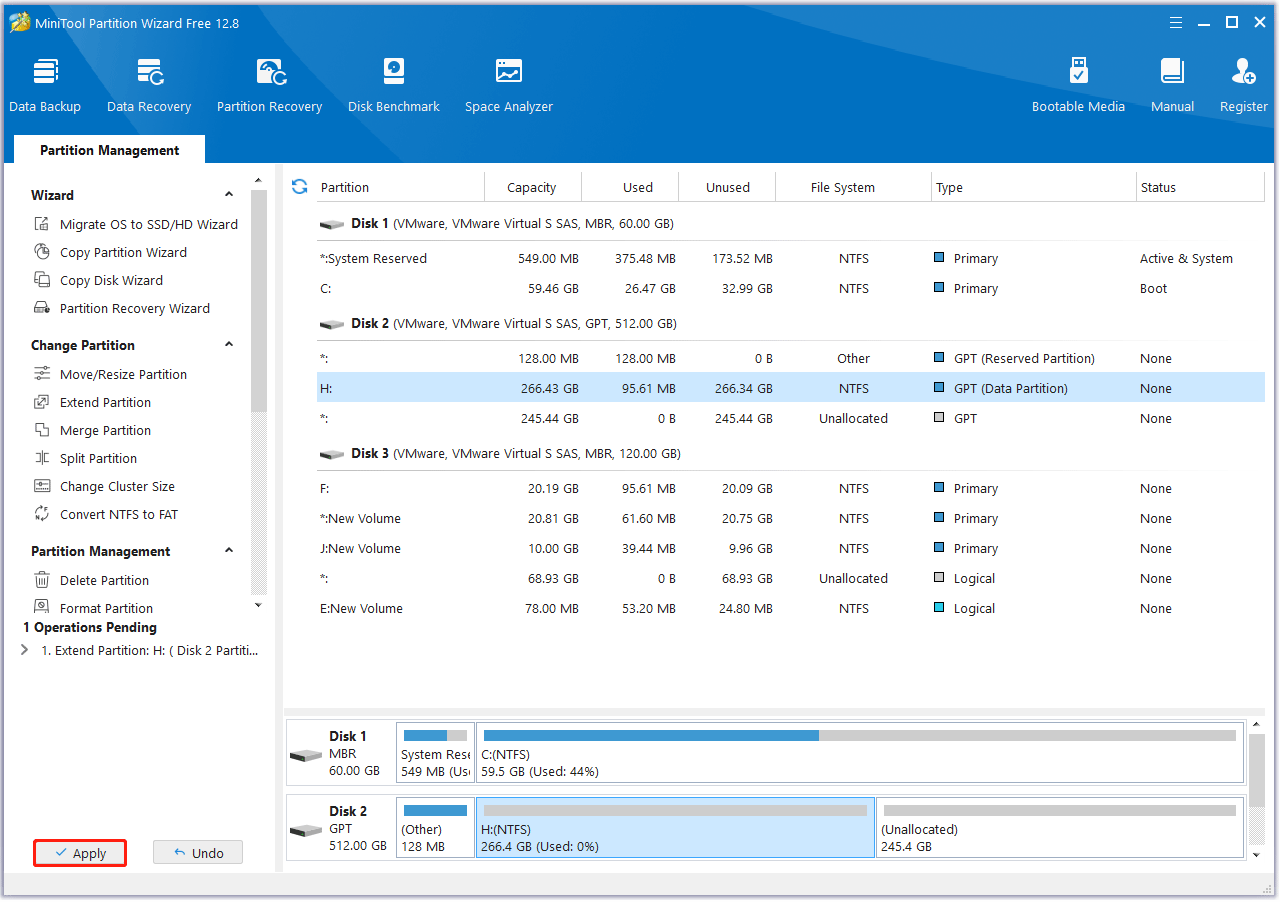
Task: Collapse the Wizard section
Action: coord(229,195)
